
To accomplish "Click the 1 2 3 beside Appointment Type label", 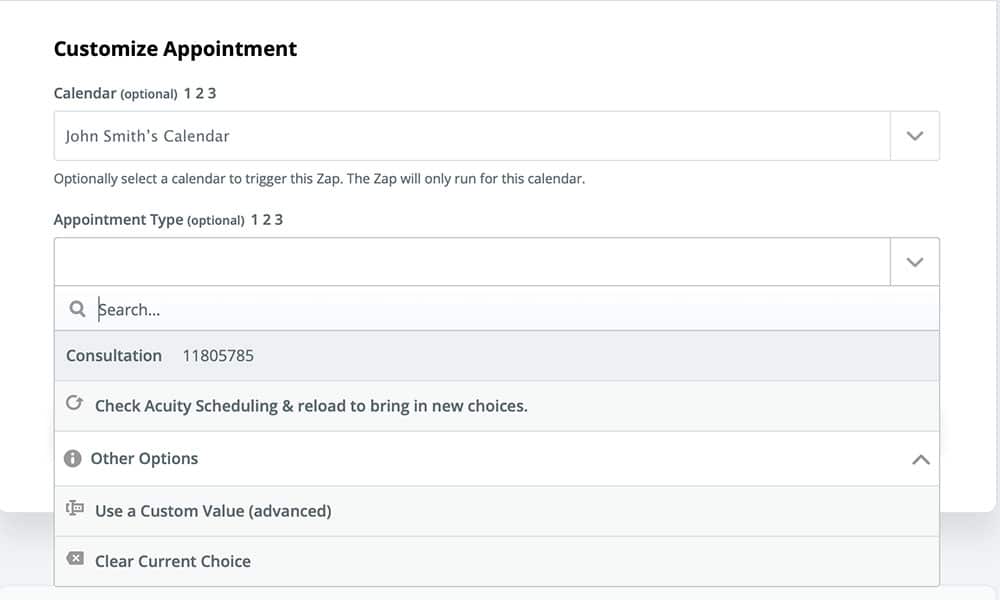I will pos(267,220).
